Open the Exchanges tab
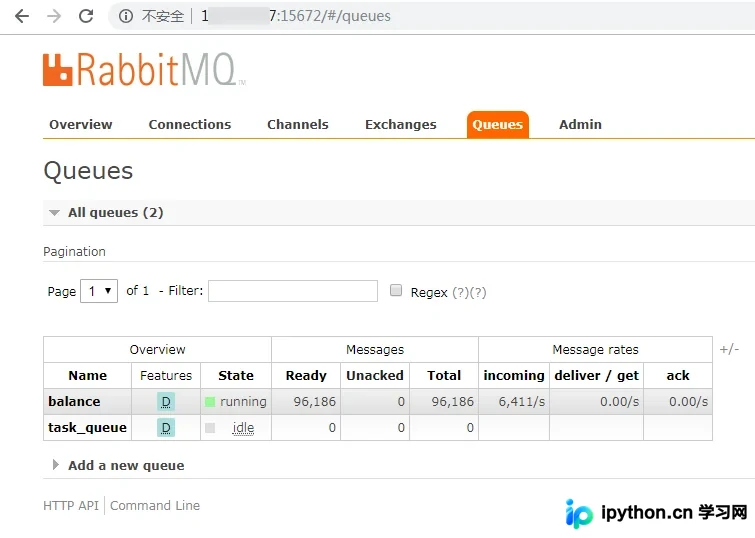Viewport: 755px width, 538px height. click(x=401, y=124)
